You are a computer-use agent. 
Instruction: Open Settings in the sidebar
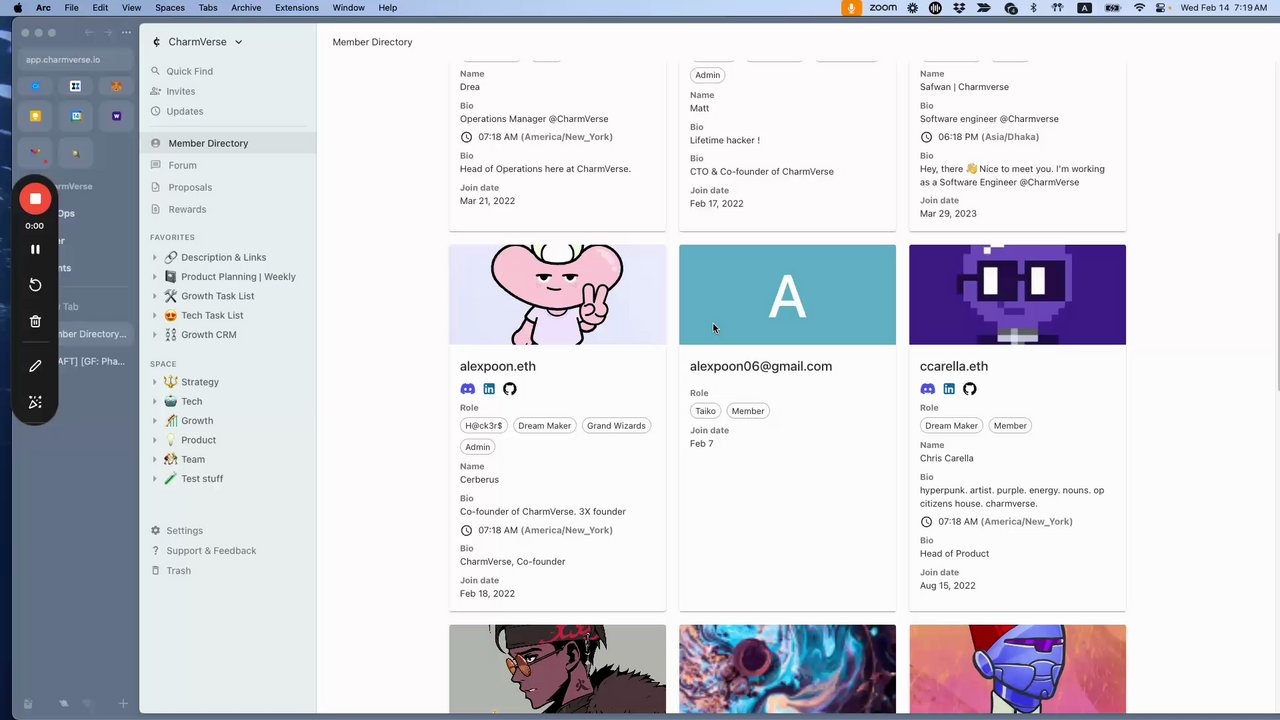point(228,530)
